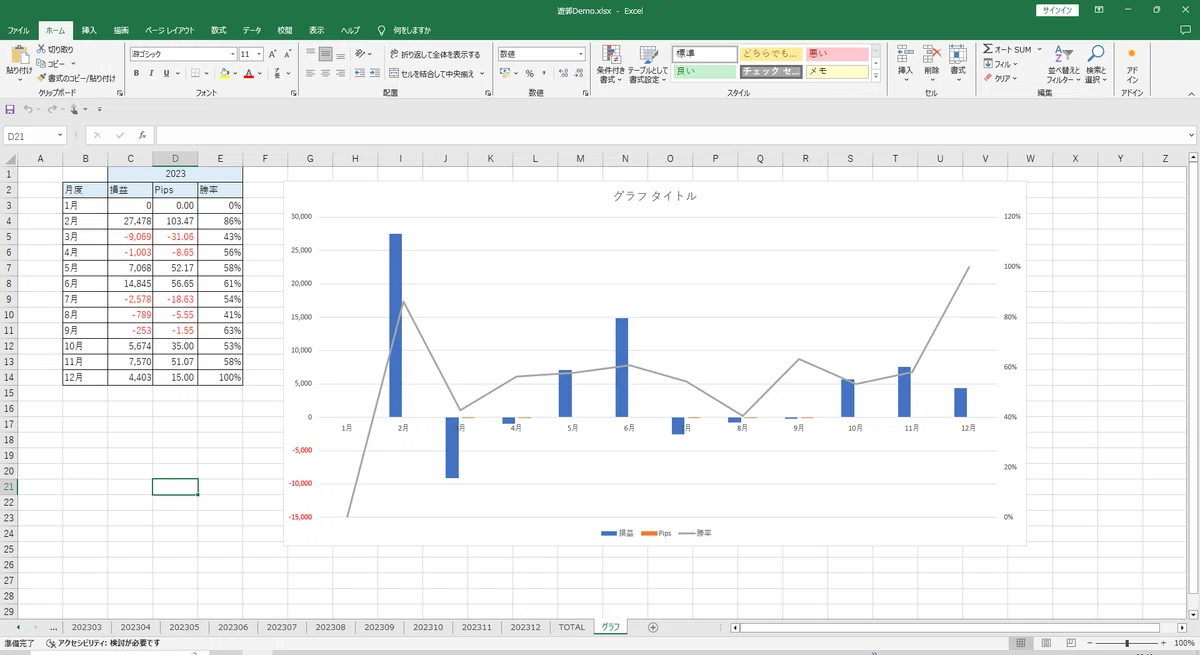Open the font name dropdown

233,54
